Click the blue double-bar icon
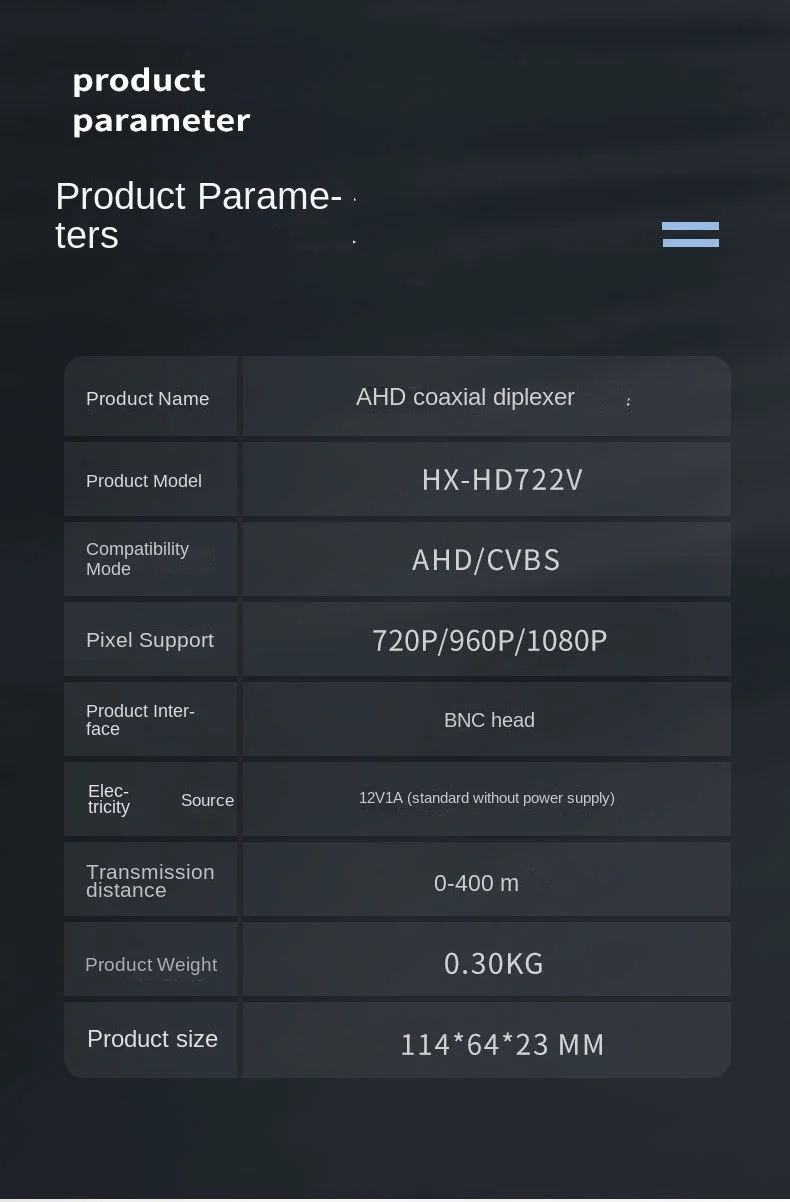Viewport: 790px width, 1202px height. [x=690, y=234]
